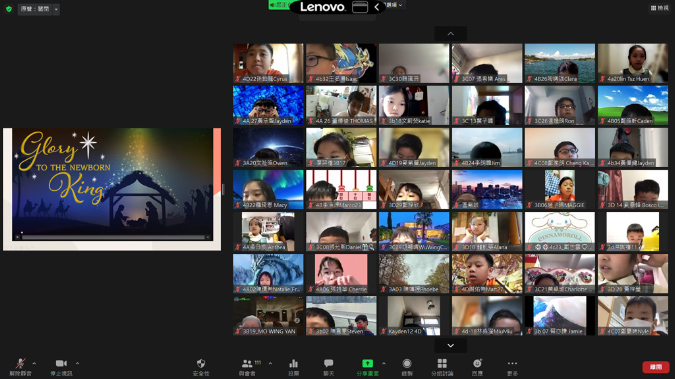675x379 pixels.
Task: Open the Reactions emoji icon
Action: 477,367
